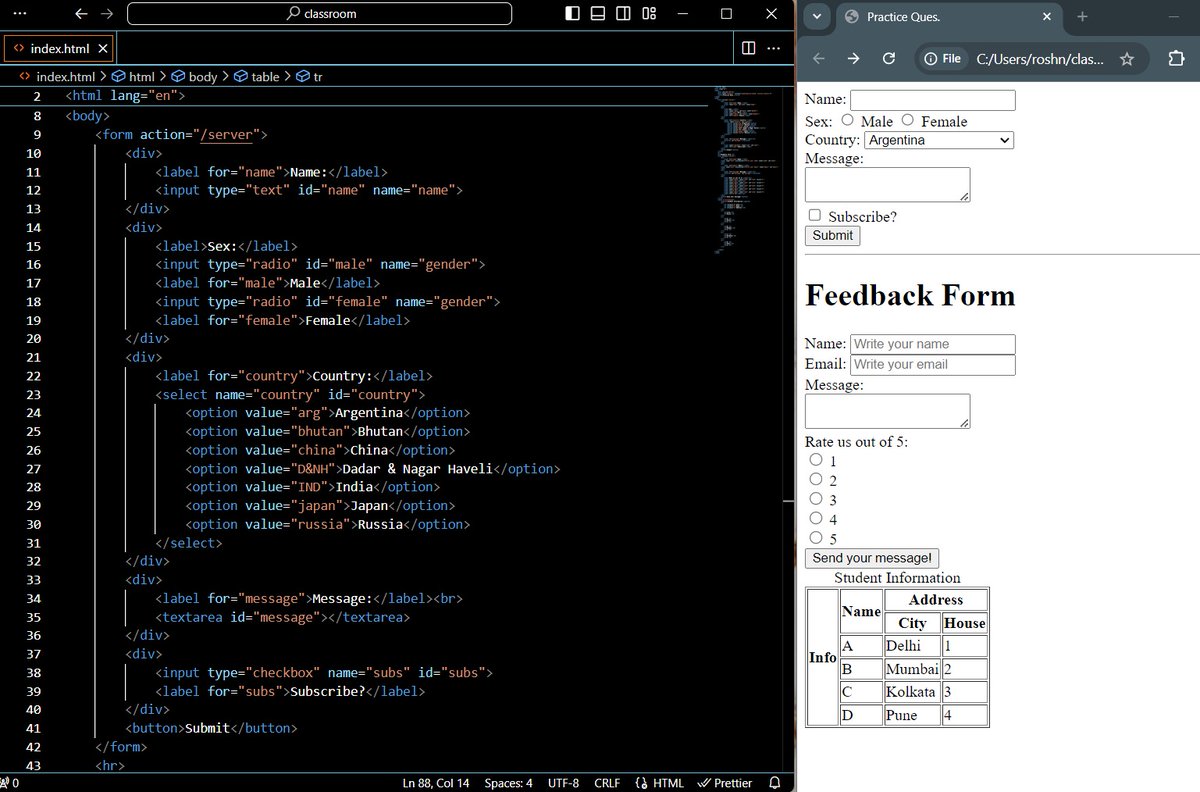Image resolution: width=1200 pixels, height=792 pixels.
Task: Open the tr breadcrumb segment
Action: pyautogui.click(x=310, y=77)
